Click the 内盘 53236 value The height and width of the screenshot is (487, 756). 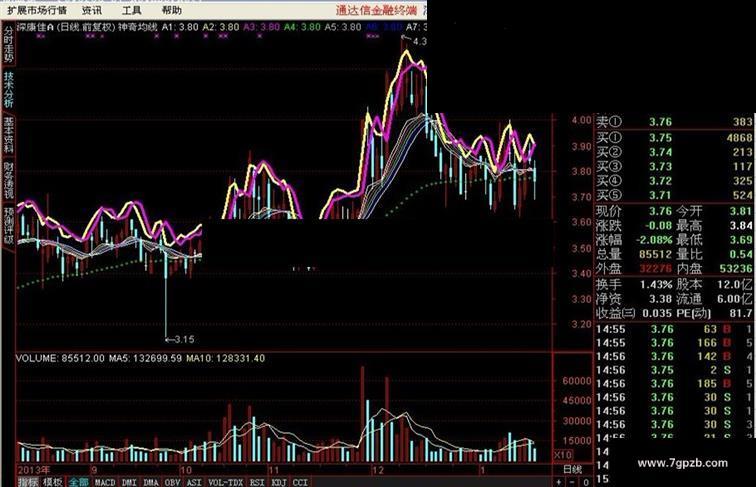[x=735, y=269]
